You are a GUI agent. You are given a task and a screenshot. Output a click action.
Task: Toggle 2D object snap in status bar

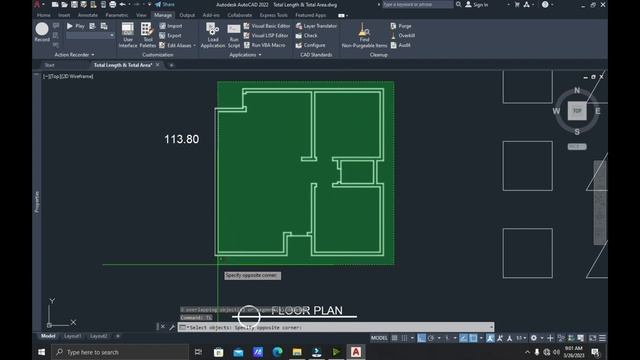point(473,338)
